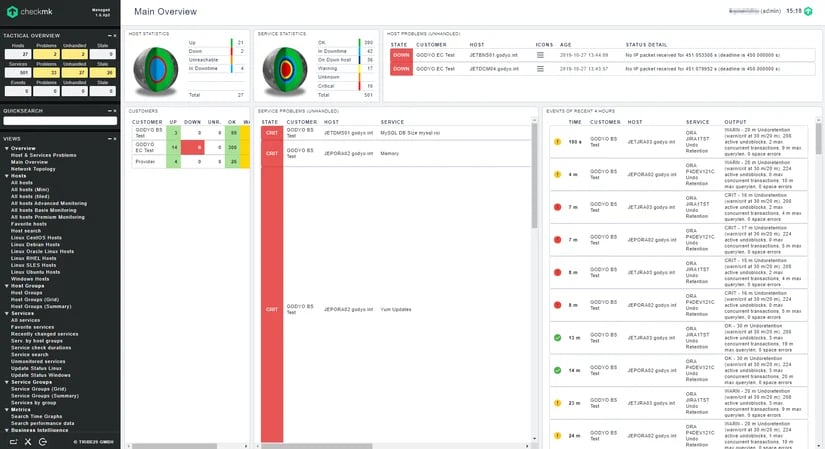Click the DOWN state cell for JETBNS01
Screen dimensions: 825x449
[x=401, y=55]
